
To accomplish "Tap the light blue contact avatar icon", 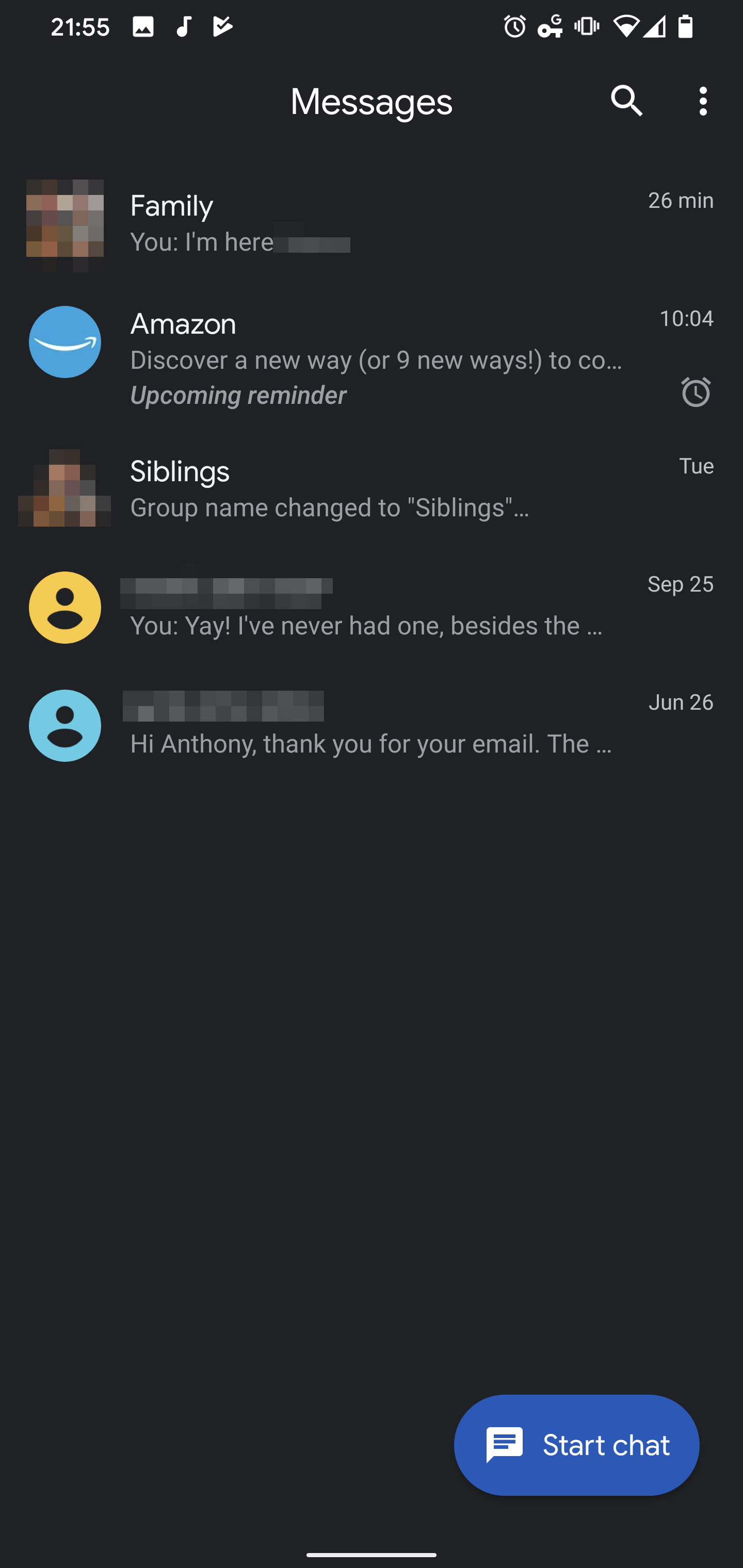I will click(x=65, y=726).
